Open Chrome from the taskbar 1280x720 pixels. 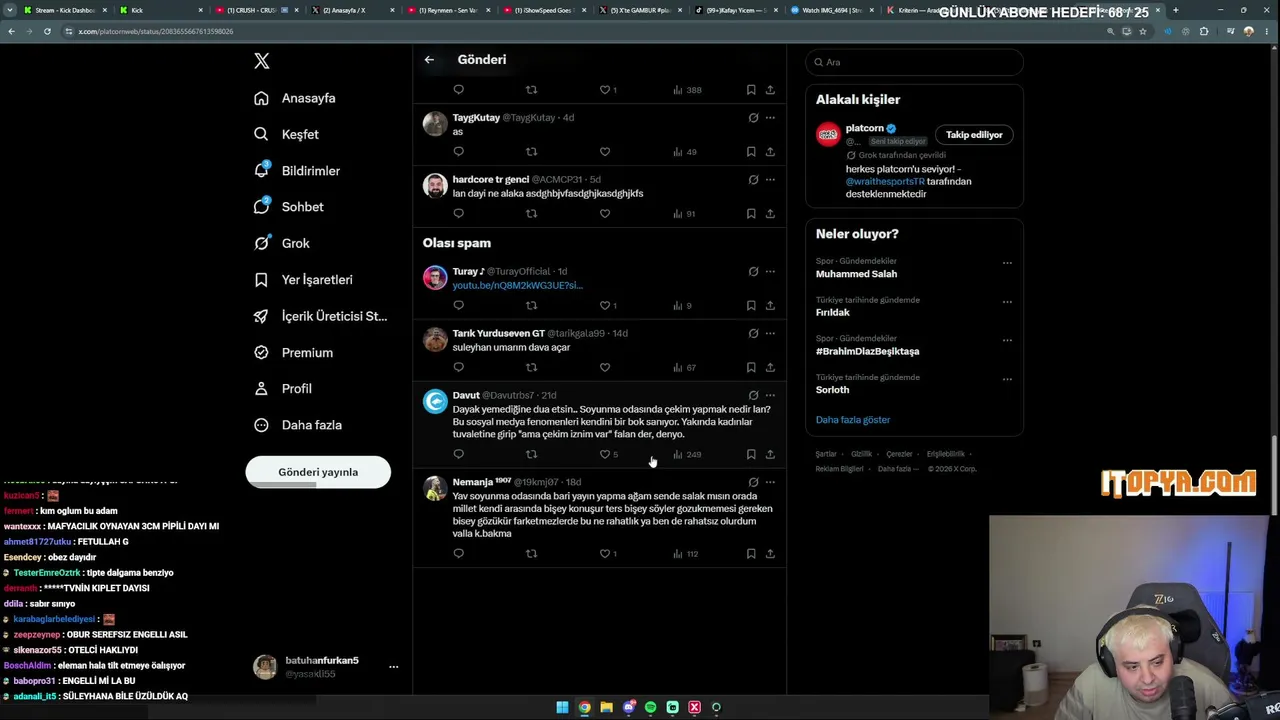585,708
